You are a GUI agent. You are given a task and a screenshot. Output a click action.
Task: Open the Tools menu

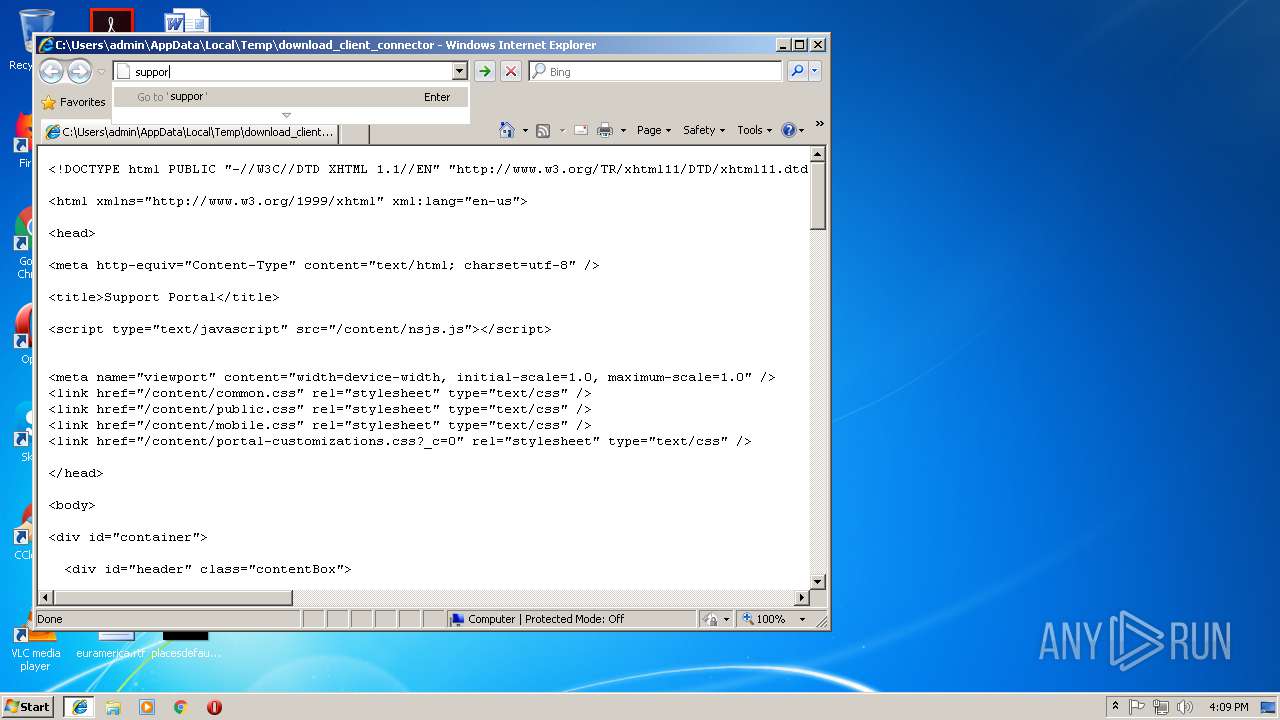pos(755,130)
